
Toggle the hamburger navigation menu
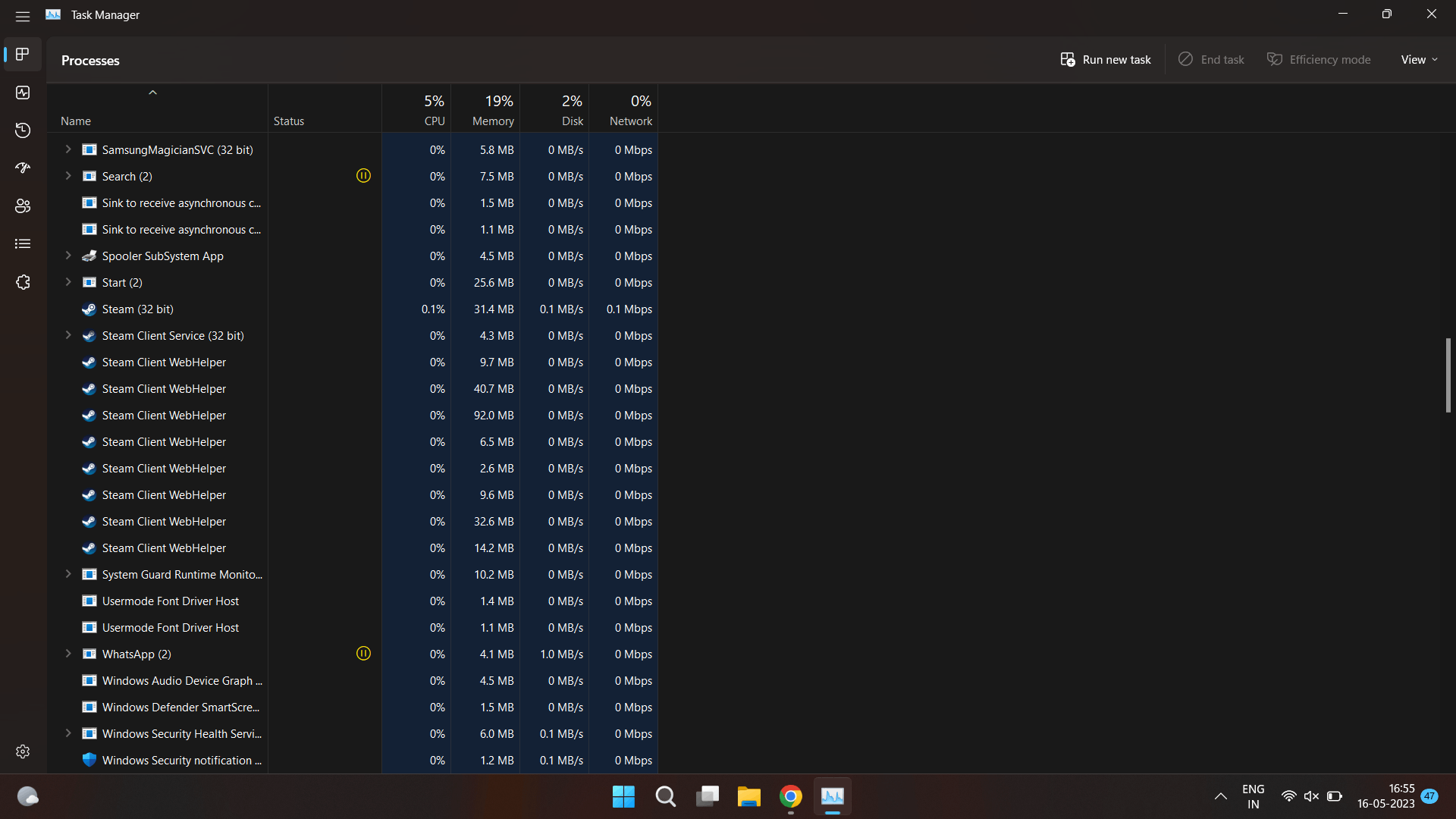[x=23, y=15]
